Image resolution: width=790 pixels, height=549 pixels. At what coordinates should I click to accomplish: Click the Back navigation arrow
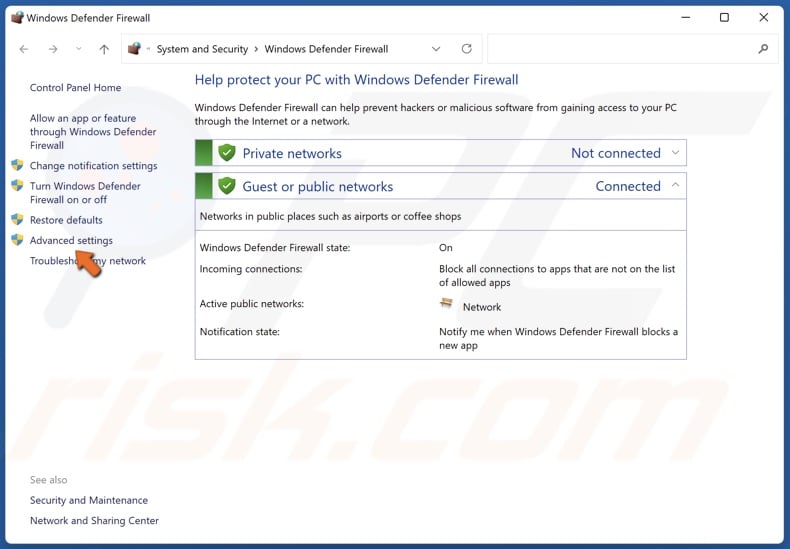pos(24,49)
